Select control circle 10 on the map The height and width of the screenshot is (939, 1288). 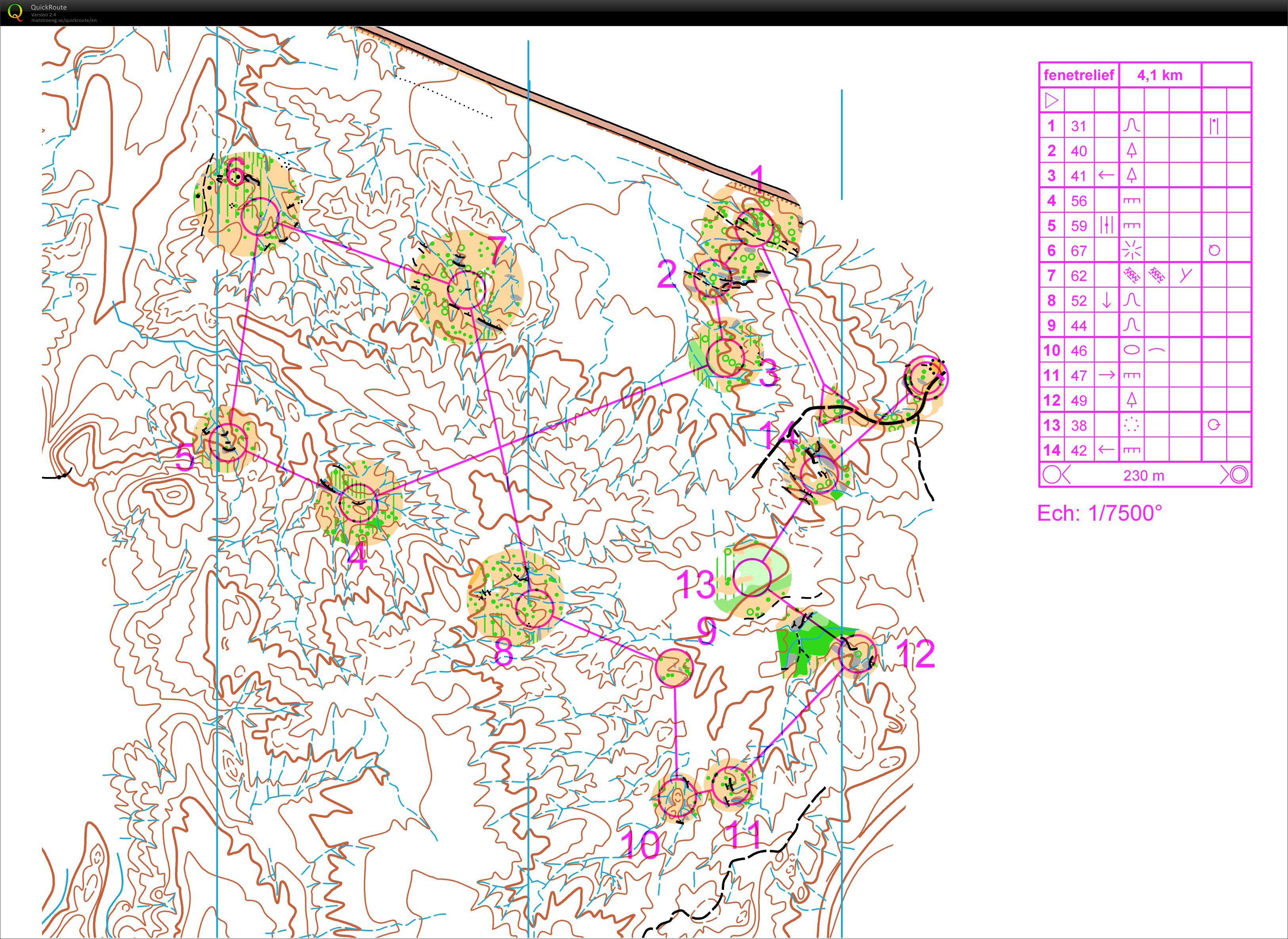677,798
